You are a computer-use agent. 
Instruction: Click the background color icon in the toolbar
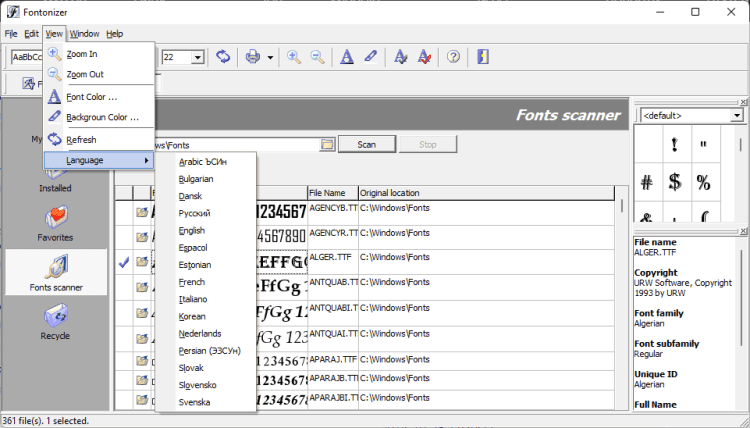pos(371,57)
